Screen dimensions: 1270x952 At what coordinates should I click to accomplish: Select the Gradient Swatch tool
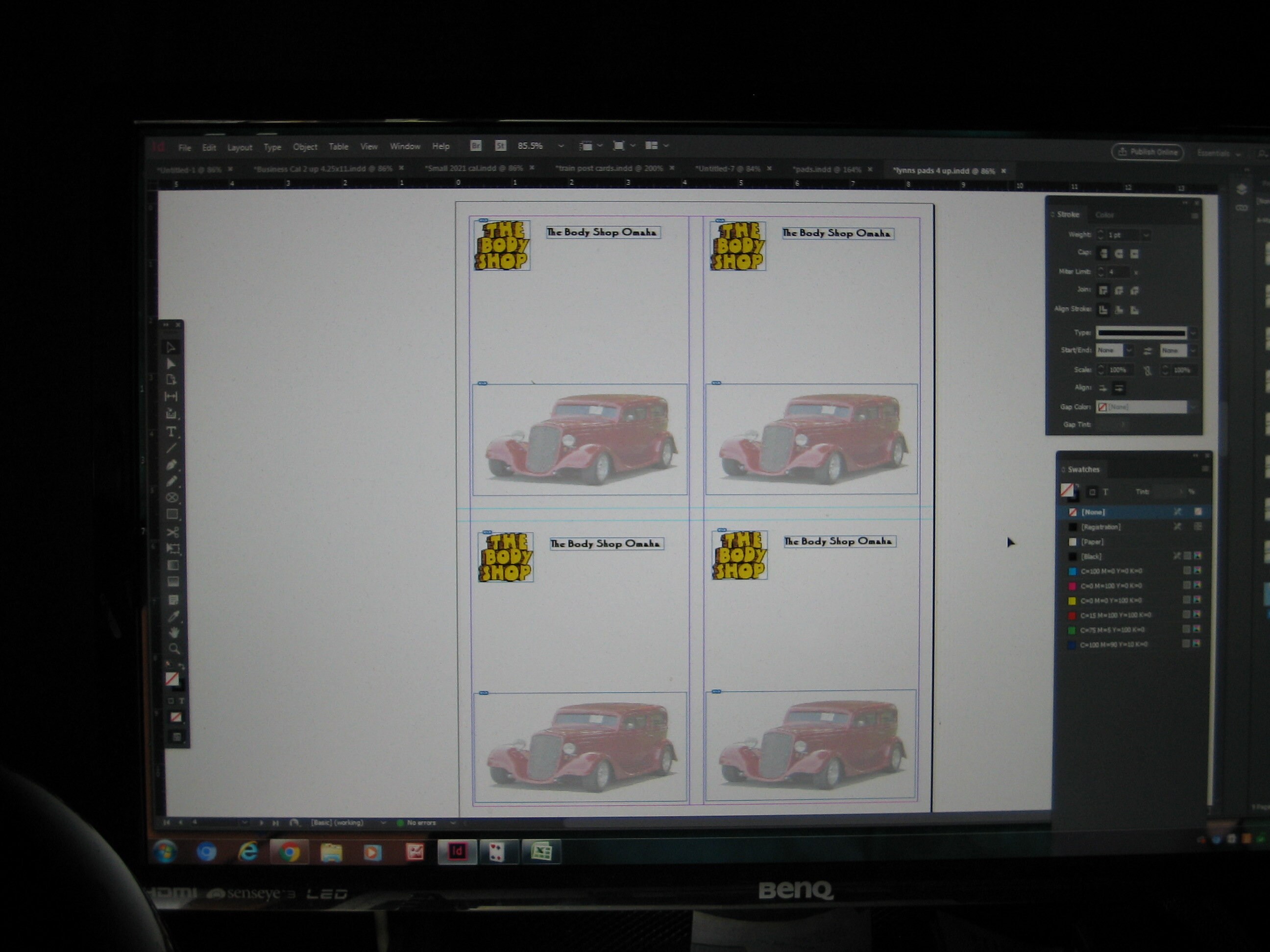[x=172, y=565]
